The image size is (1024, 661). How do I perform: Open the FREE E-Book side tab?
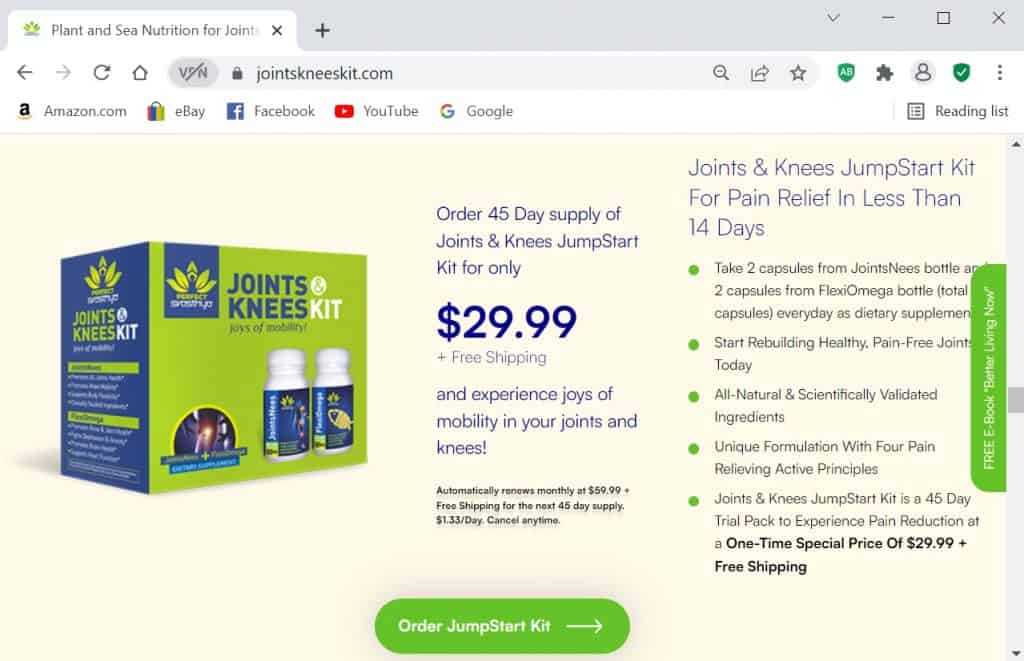989,378
